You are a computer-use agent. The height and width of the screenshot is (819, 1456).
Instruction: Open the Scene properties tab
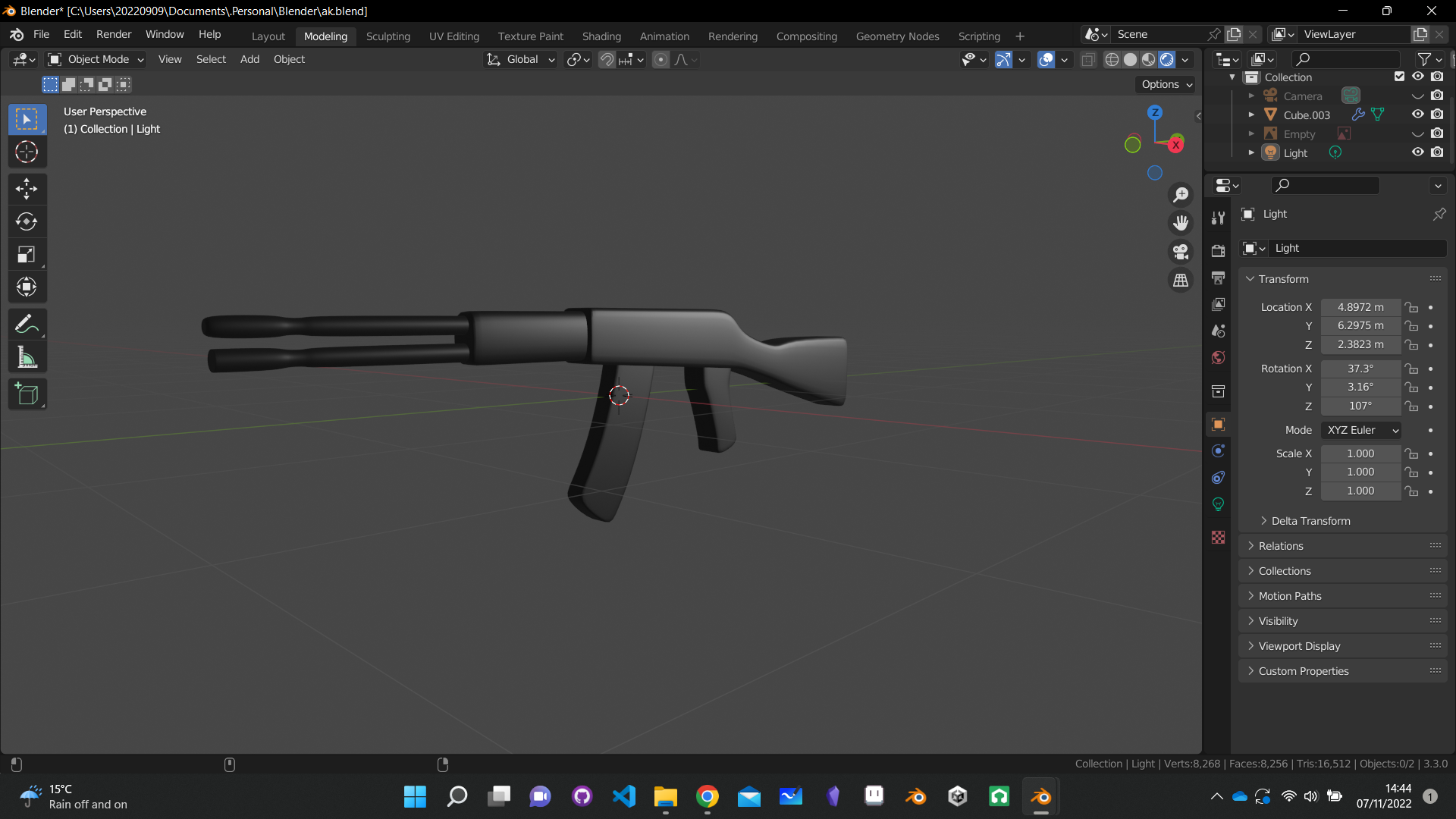1218,331
